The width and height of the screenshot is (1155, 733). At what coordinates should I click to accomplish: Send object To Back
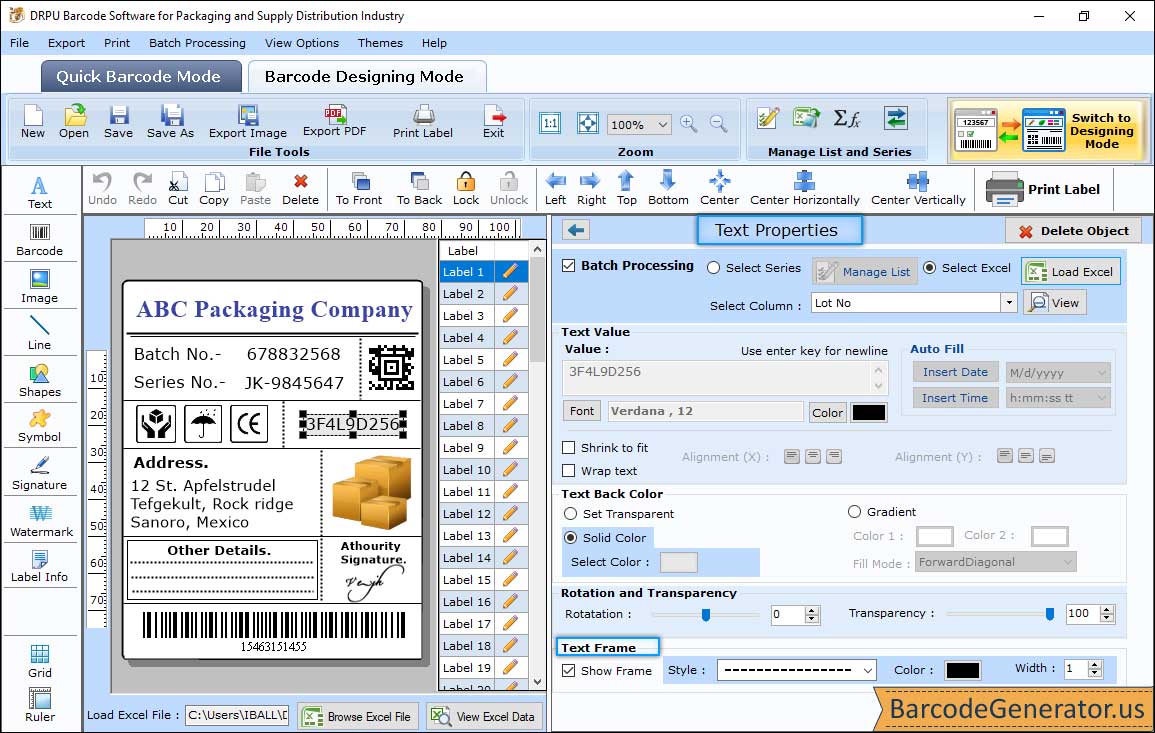point(419,189)
